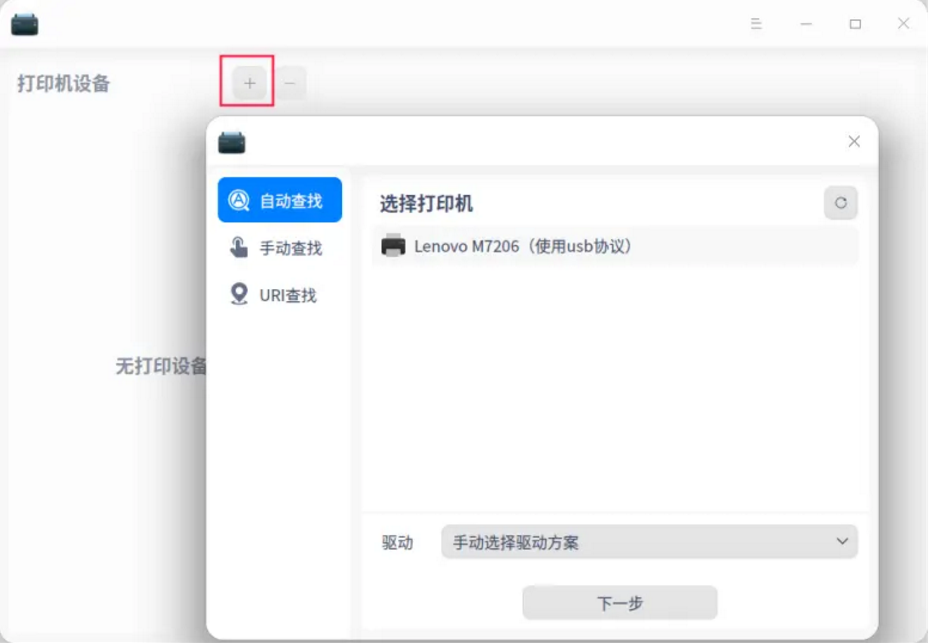
Task: Select the Lenovo M7206 printer entry
Action: (x=615, y=246)
